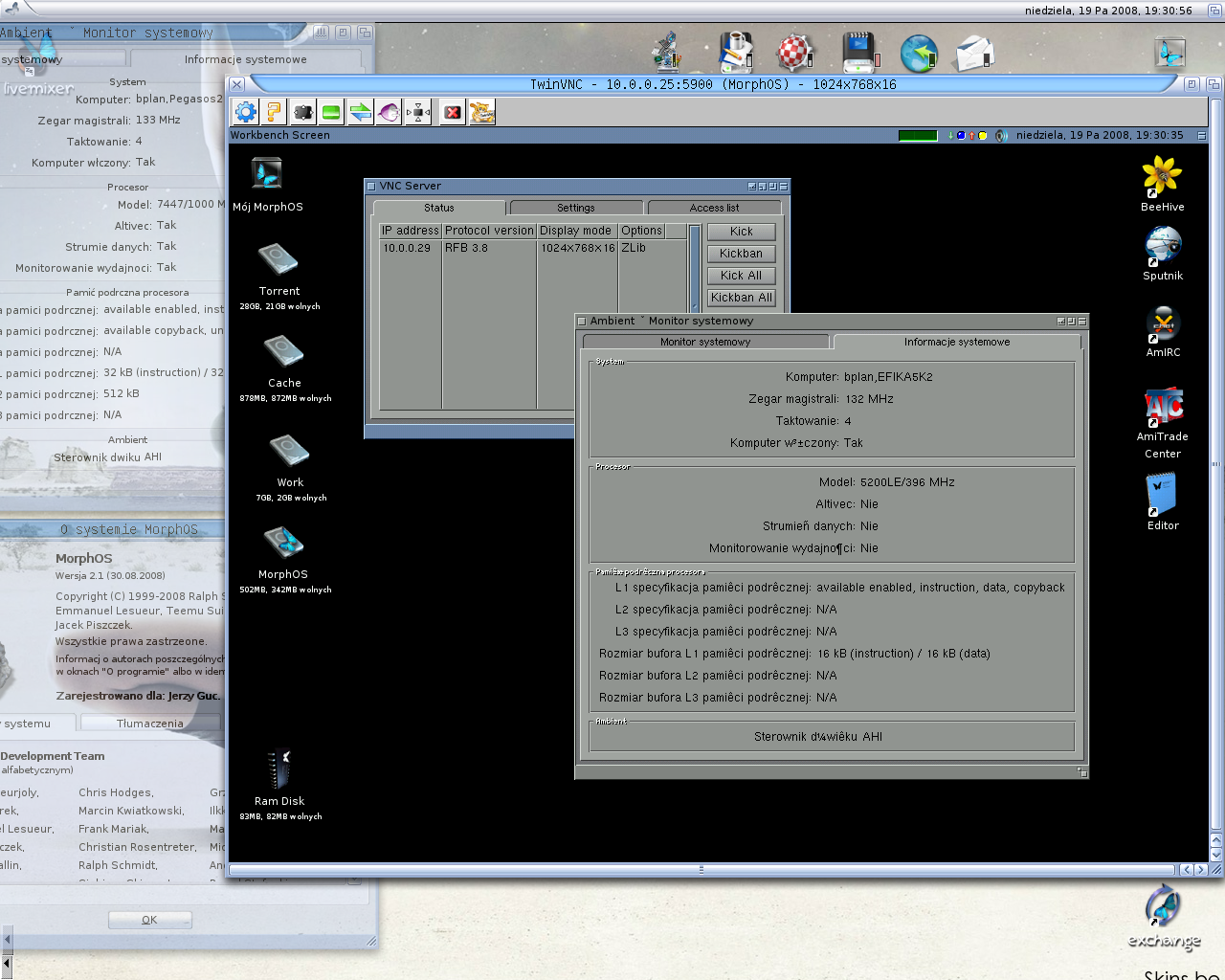Click the view scaling arrows toolbar icon
The image size is (1225, 980).
click(418, 112)
